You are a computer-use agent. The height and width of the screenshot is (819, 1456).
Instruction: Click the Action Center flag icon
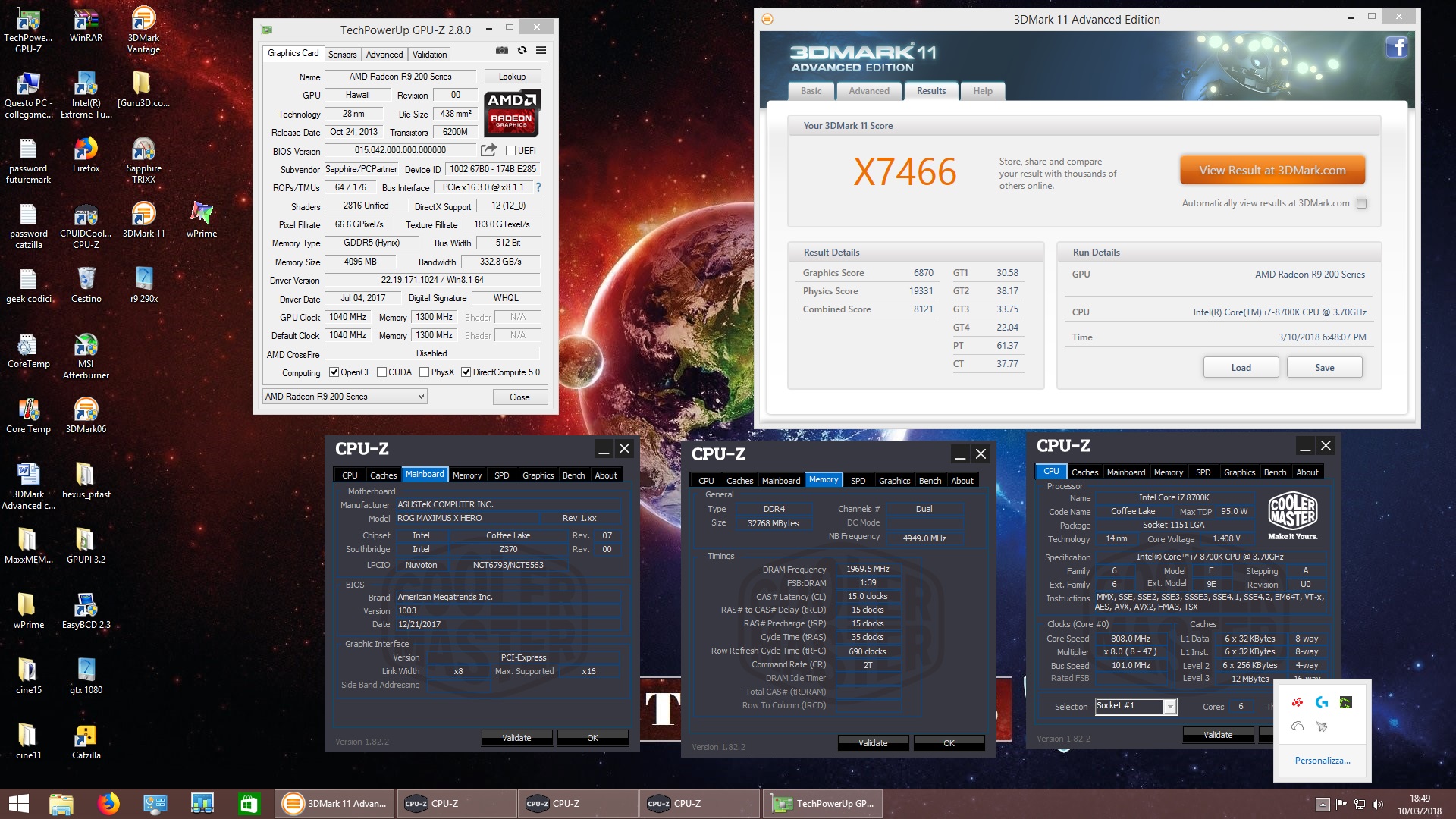[1341, 805]
